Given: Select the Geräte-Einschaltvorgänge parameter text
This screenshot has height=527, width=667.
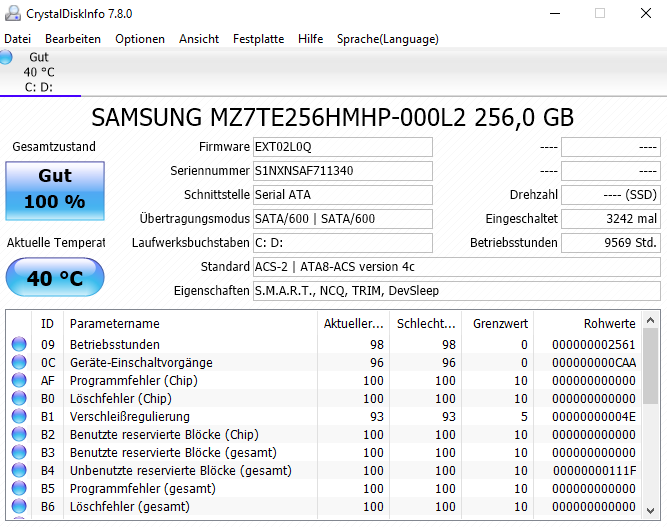Looking at the screenshot, I should tap(141, 362).
